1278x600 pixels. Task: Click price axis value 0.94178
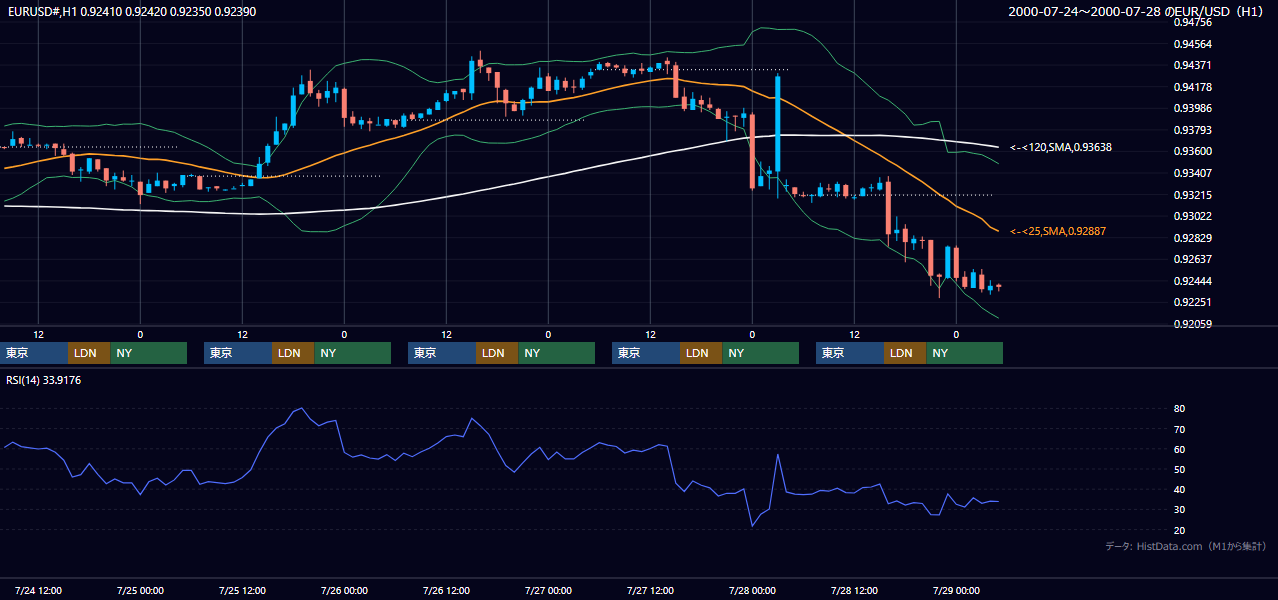(x=1192, y=87)
